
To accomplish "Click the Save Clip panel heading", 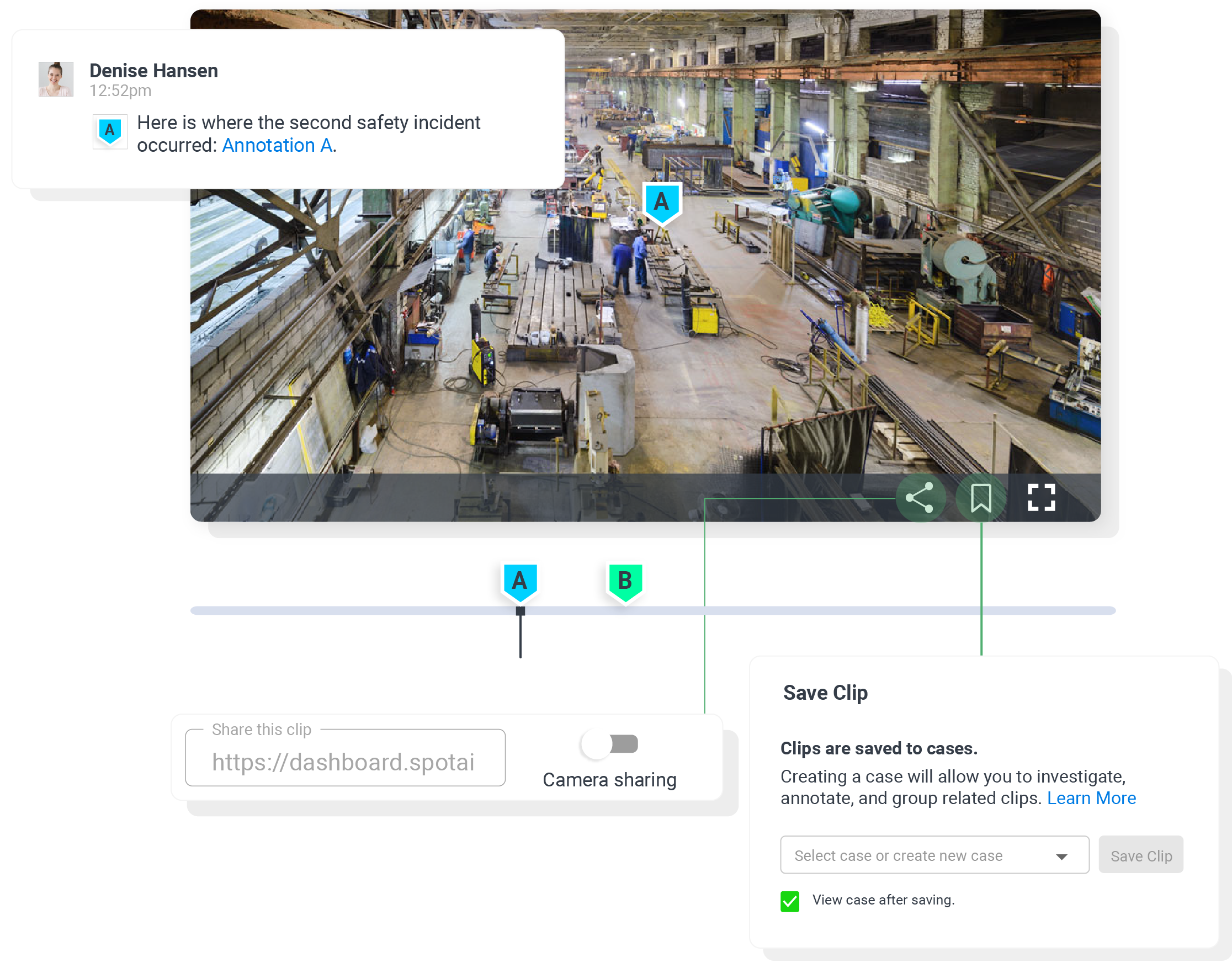I will pyautogui.click(x=826, y=693).
